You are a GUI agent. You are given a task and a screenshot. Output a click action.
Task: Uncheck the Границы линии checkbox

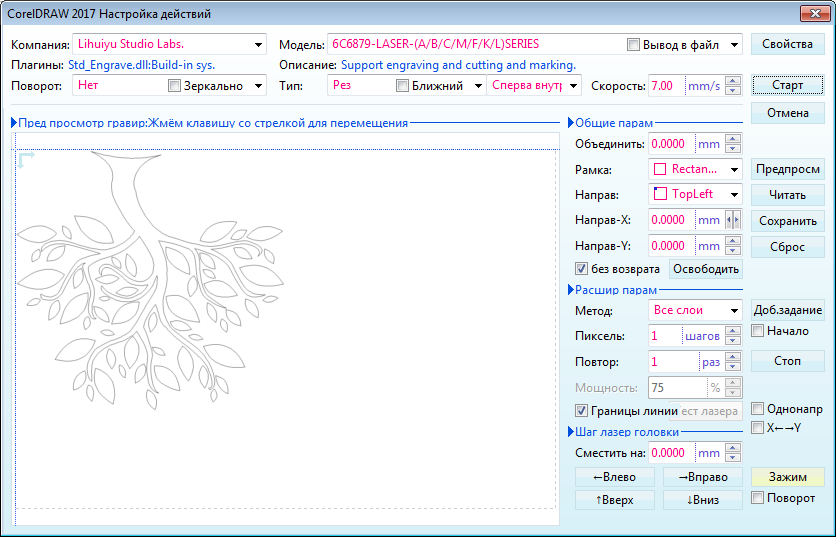[x=581, y=411]
